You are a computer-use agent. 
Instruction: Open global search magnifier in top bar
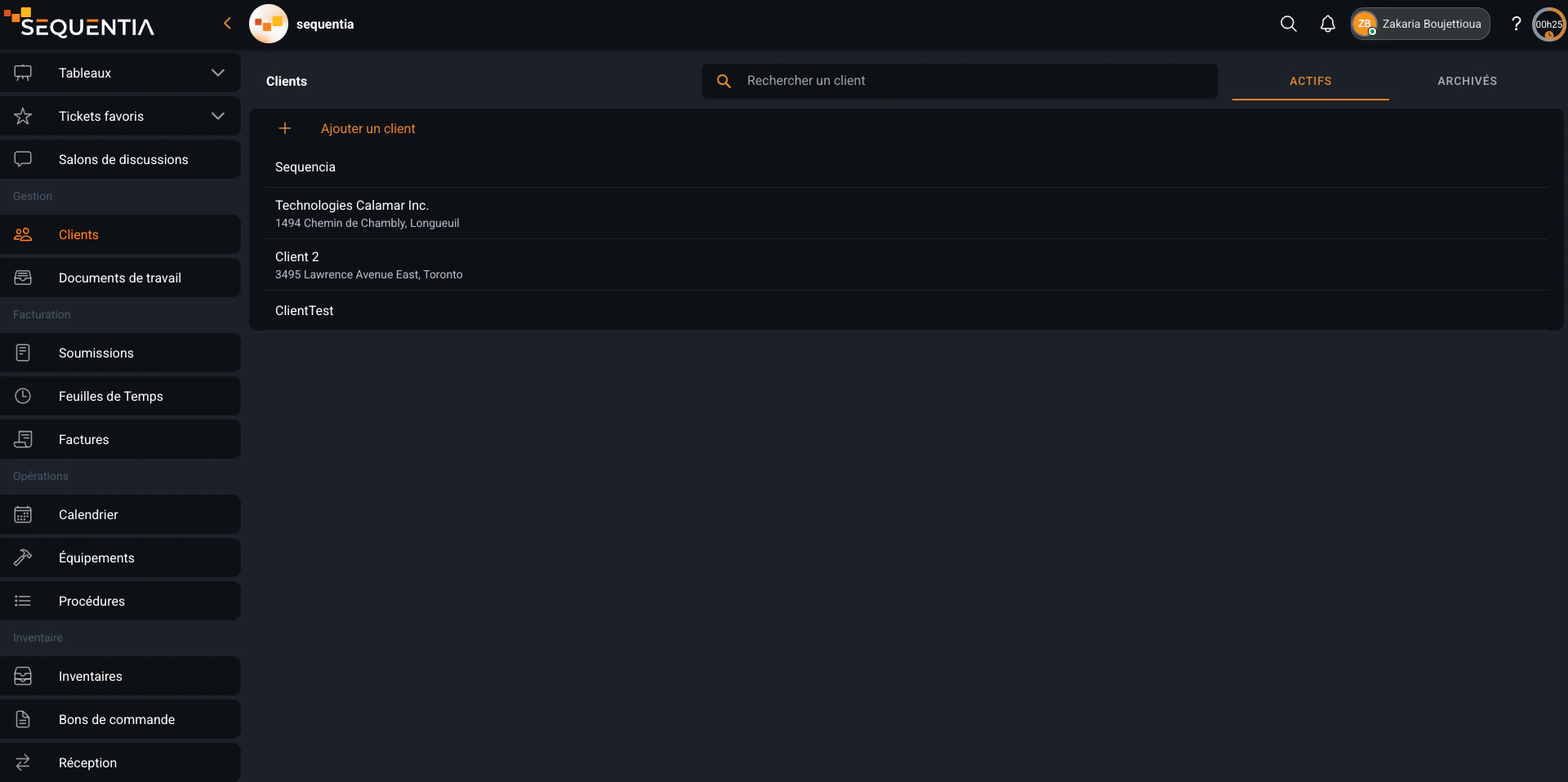pyautogui.click(x=1289, y=24)
